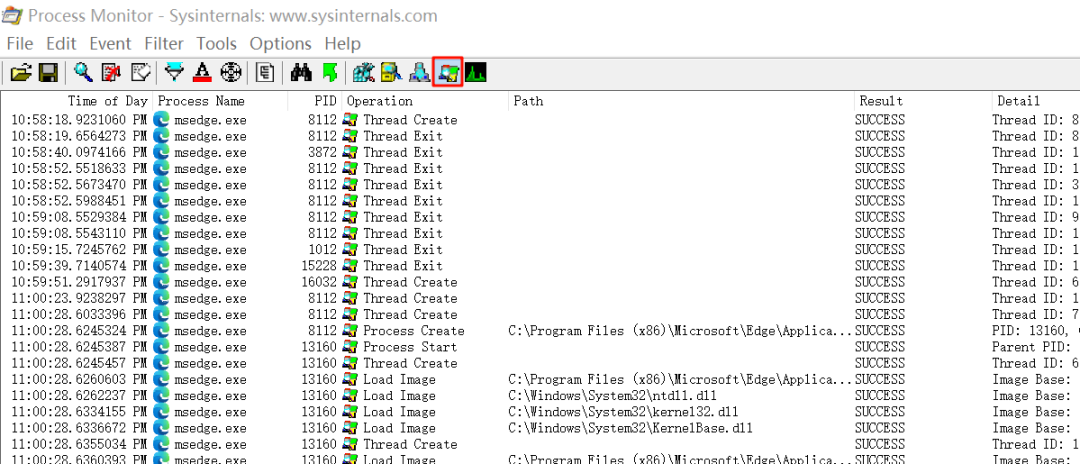Image resolution: width=1080 pixels, height=464 pixels.
Task: Toggle the Autoscroll toolbar icon
Action: point(111,72)
